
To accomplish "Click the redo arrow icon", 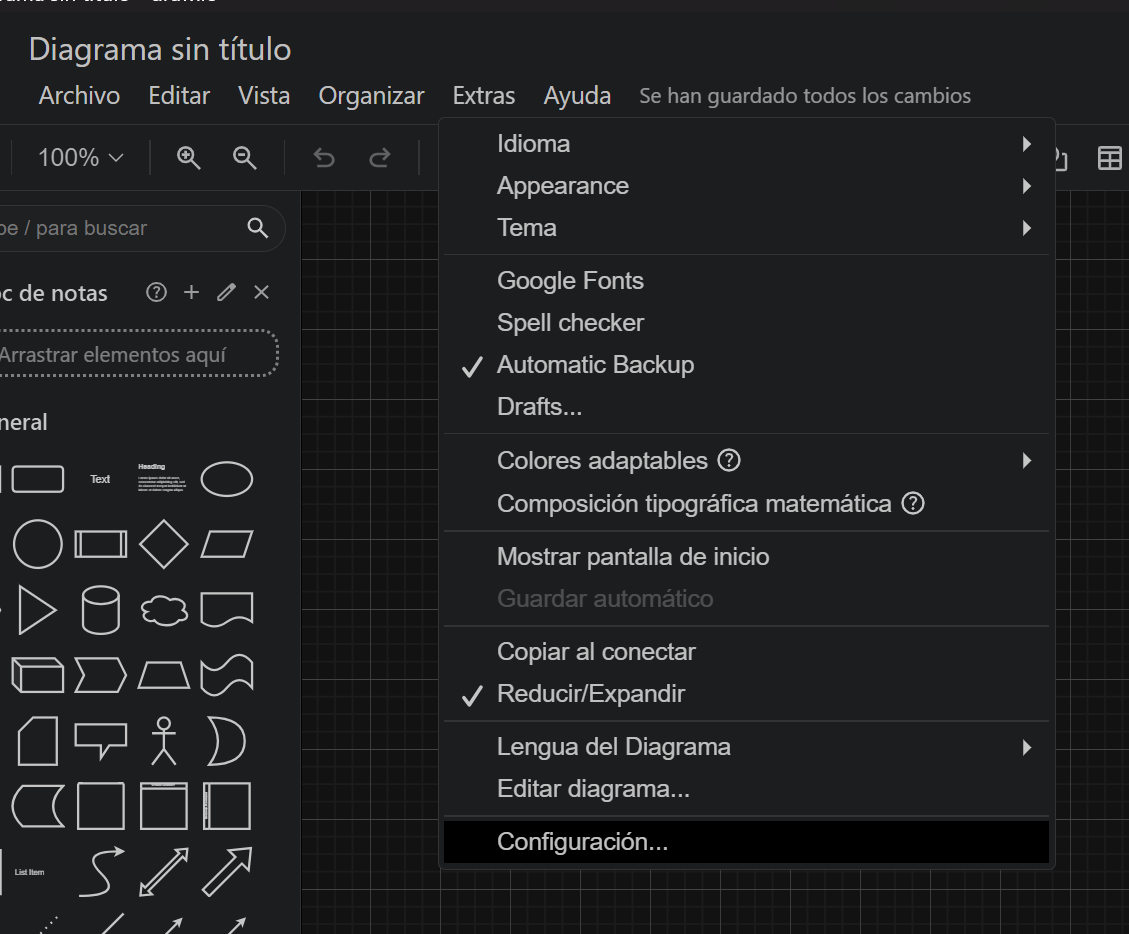I will tap(379, 157).
